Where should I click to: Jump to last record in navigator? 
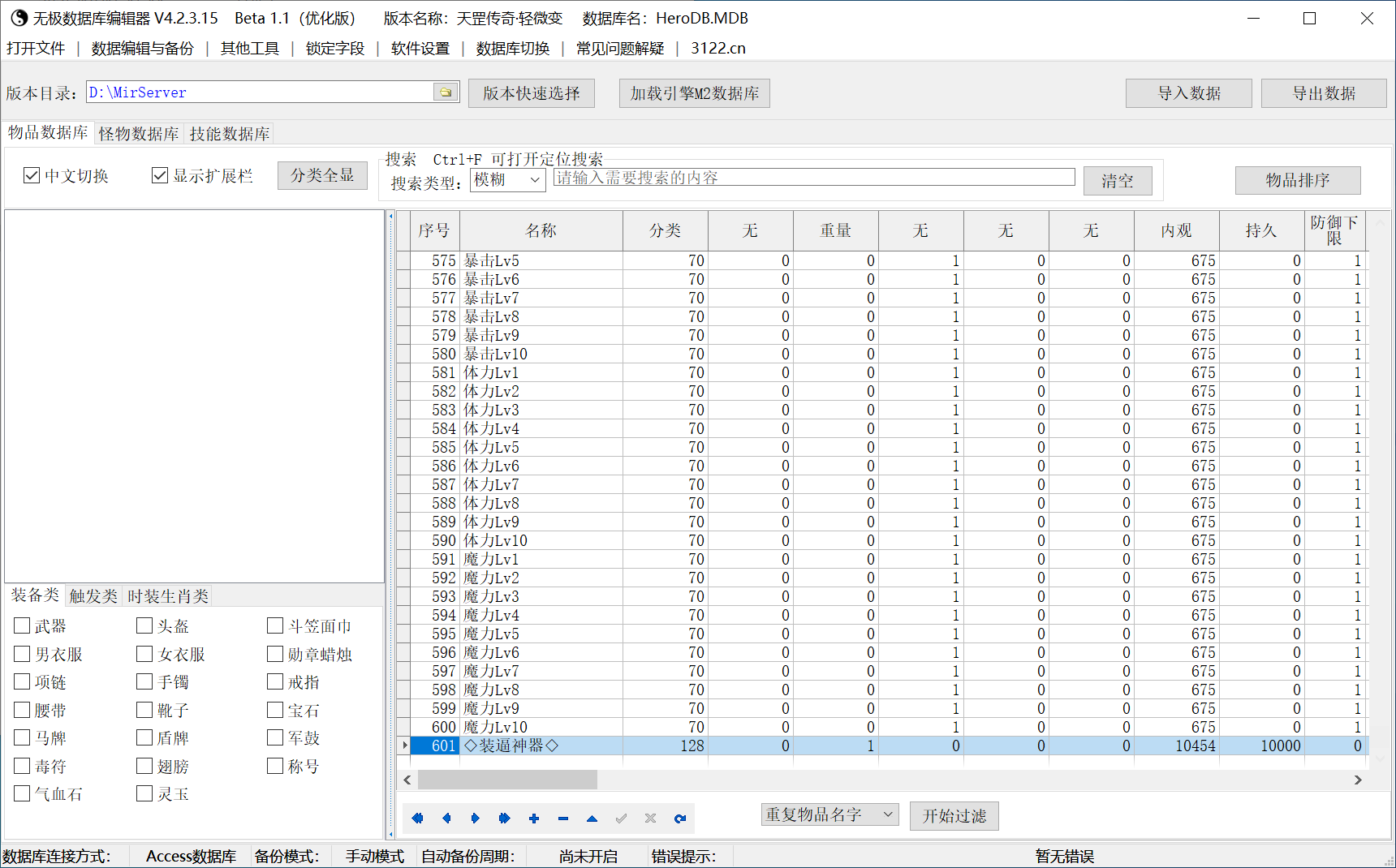tap(505, 819)
